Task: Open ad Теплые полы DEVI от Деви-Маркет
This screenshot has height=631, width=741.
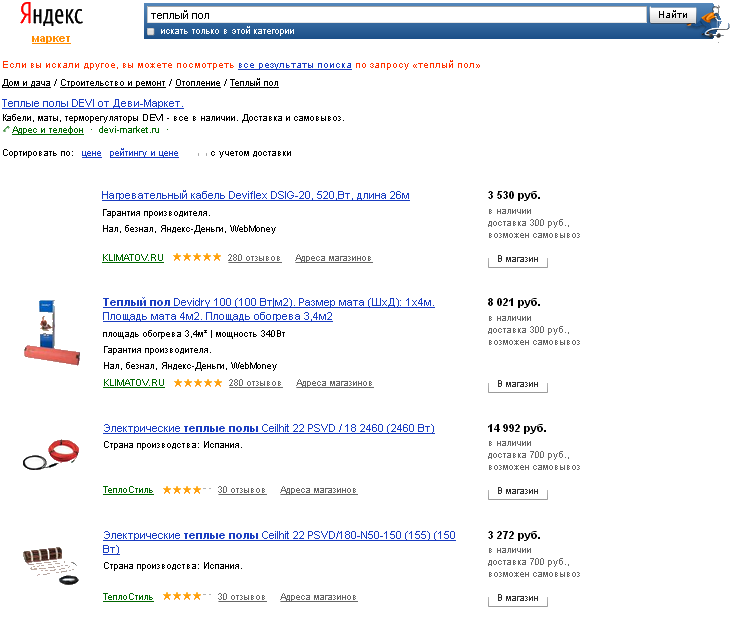Action: [x=93, y=104]
